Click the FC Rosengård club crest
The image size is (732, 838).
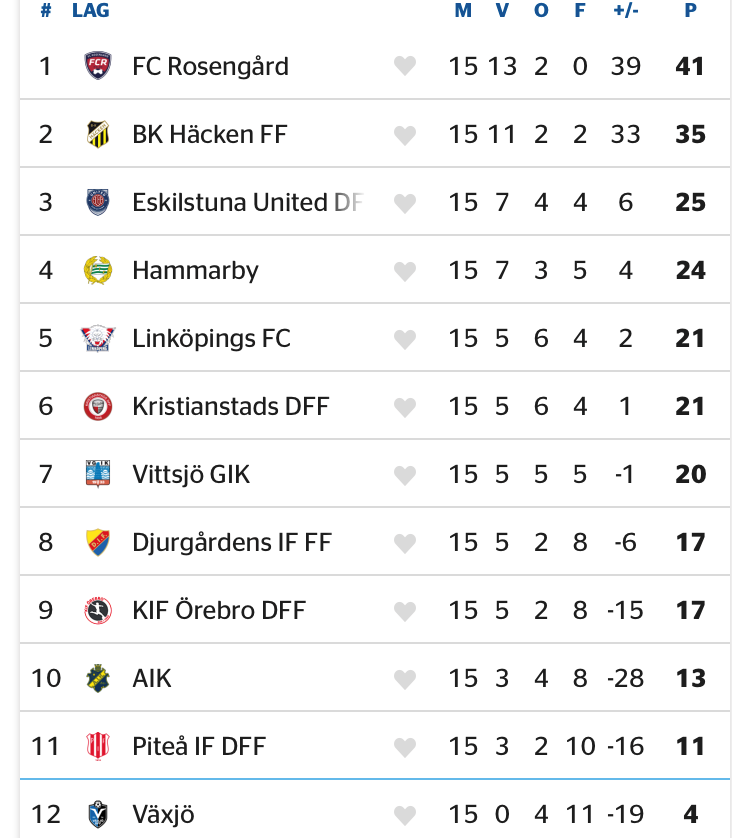[x=97, y=67]
